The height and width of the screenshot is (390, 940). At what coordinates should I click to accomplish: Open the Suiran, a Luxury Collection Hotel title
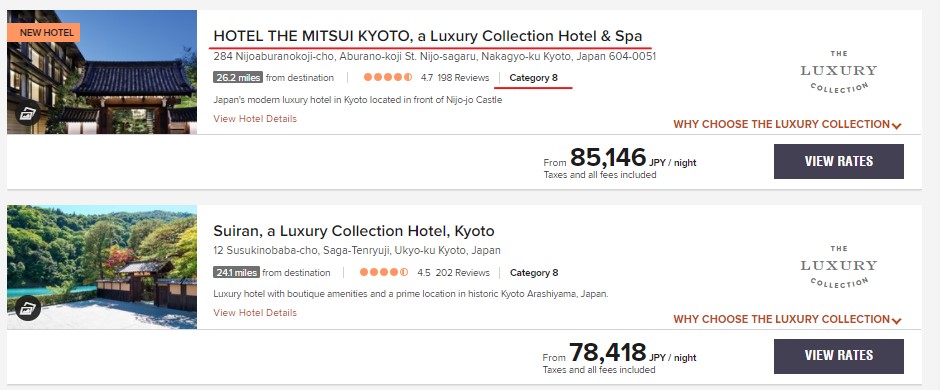coord(354,231)
